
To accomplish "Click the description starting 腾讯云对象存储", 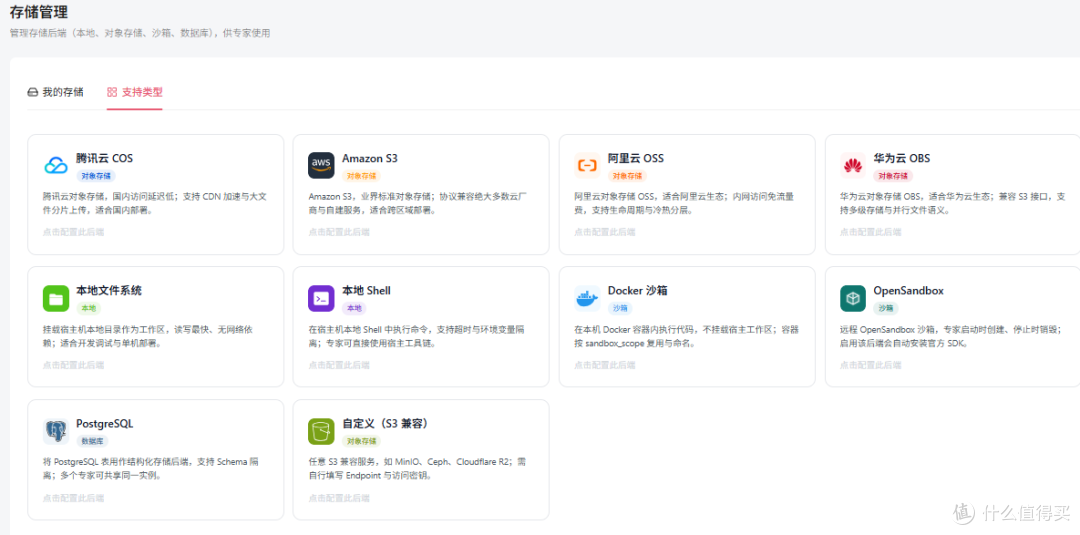I will [154, 203].
